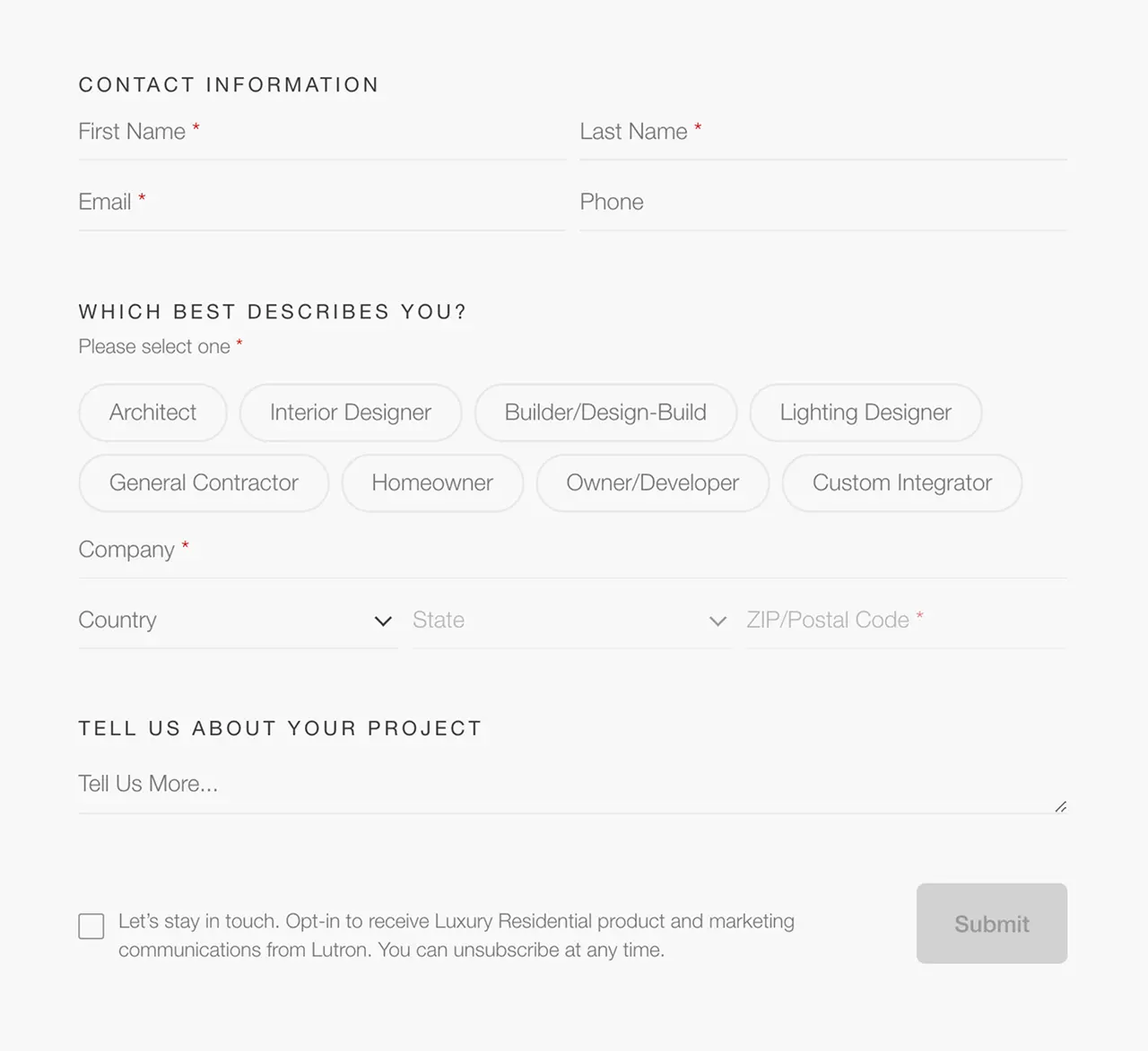This screenshot has height=1051, width=1148.
Task: Enable the stay-in-touch opt-in checkbox
Action: [x=91, y=925]
